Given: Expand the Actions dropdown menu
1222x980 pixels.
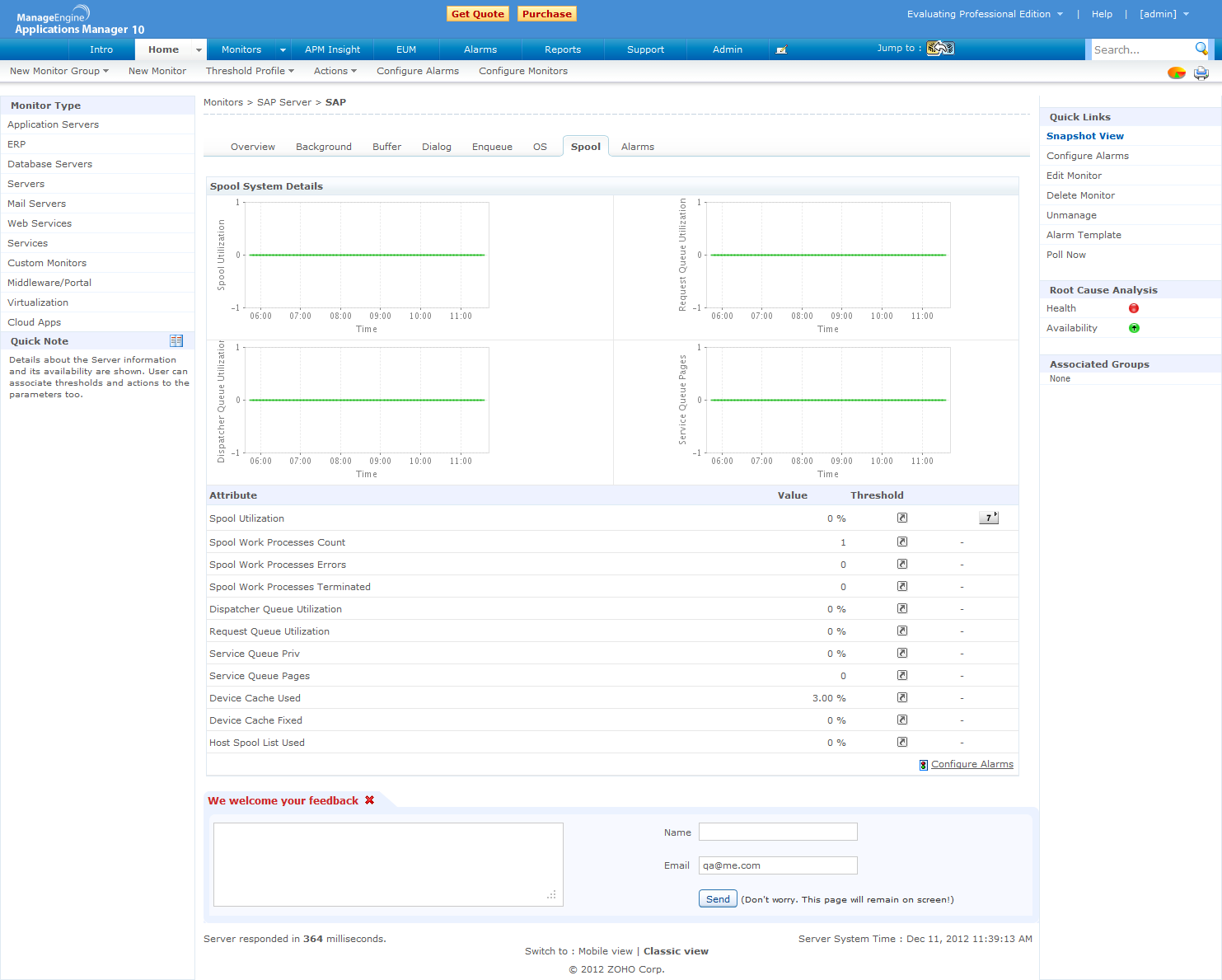Looking at the screenshot, I should click(335, 71).
